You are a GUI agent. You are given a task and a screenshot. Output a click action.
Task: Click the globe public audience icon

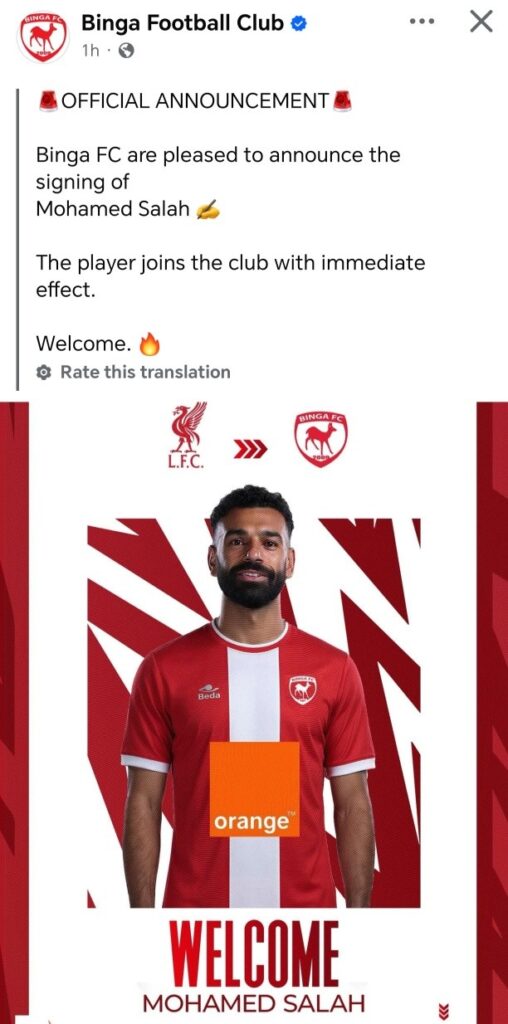point(127,52)
